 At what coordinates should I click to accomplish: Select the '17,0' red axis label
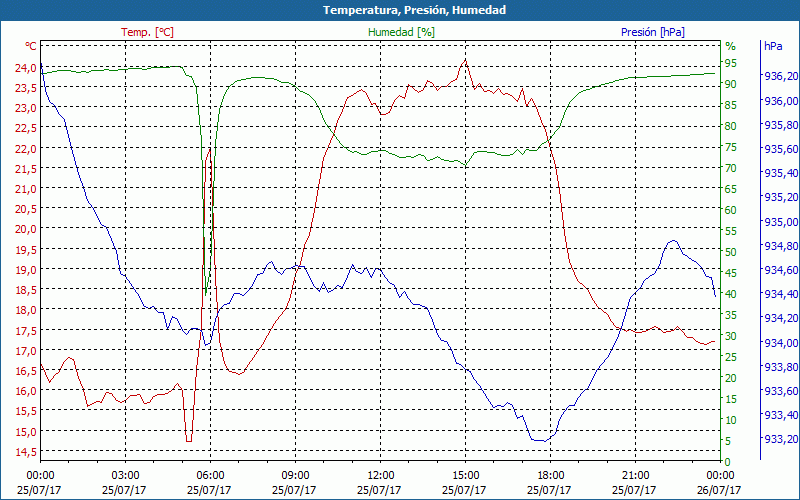coord(26,351)
